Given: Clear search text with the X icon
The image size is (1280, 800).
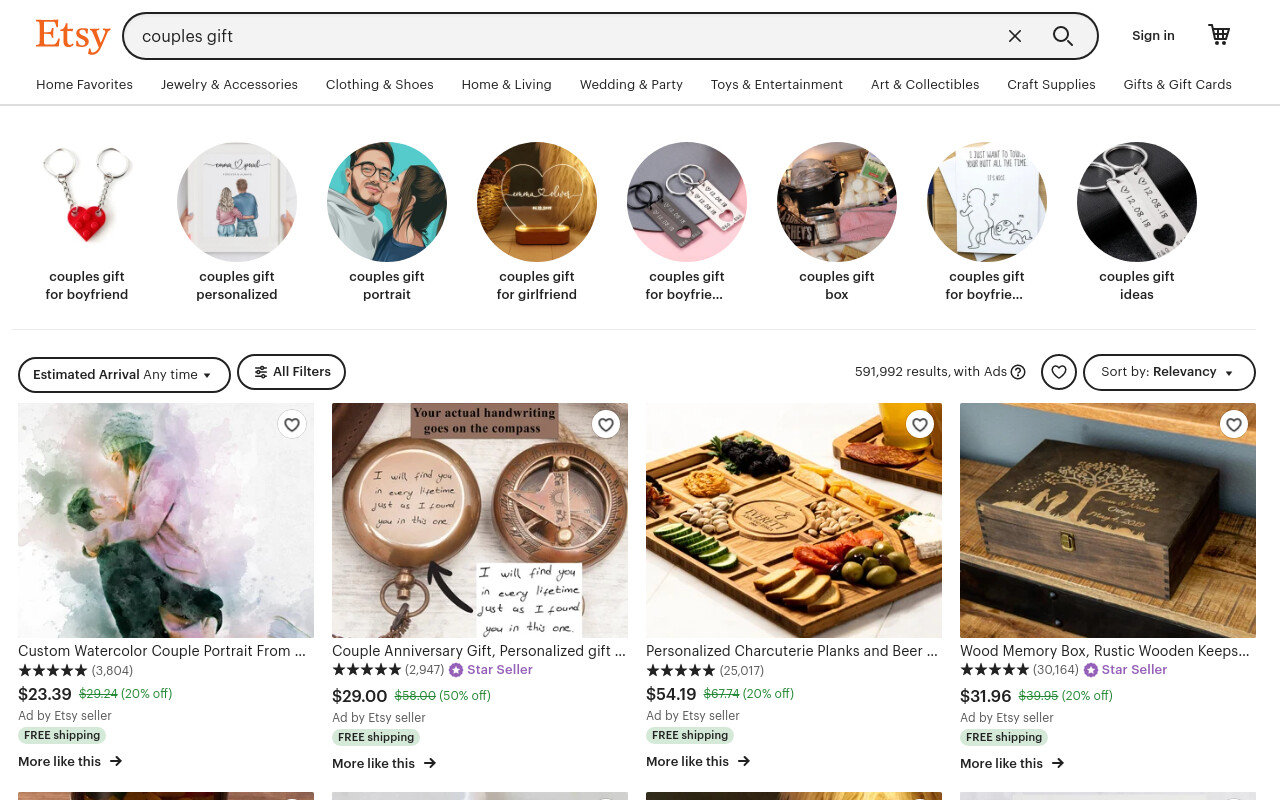Looking at the screenshot, I should pyautogui.click(x=1015, y=36).
